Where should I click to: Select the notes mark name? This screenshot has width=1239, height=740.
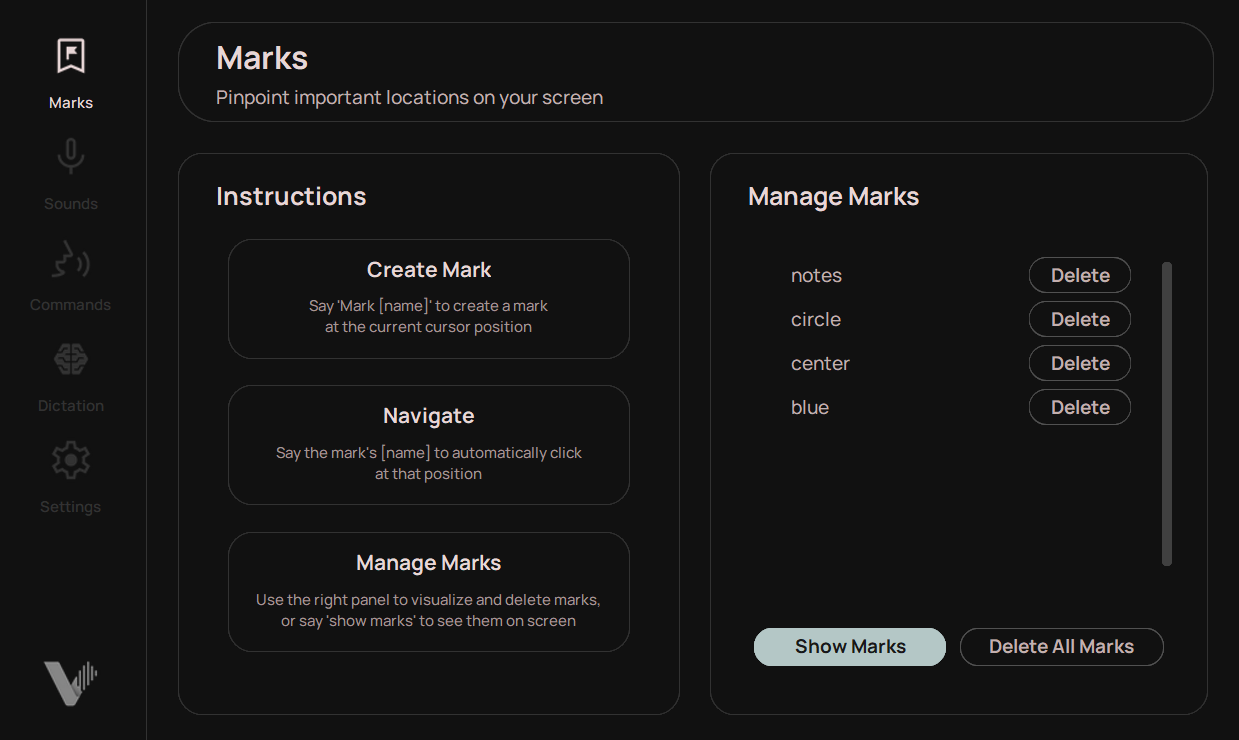point(816,275)
